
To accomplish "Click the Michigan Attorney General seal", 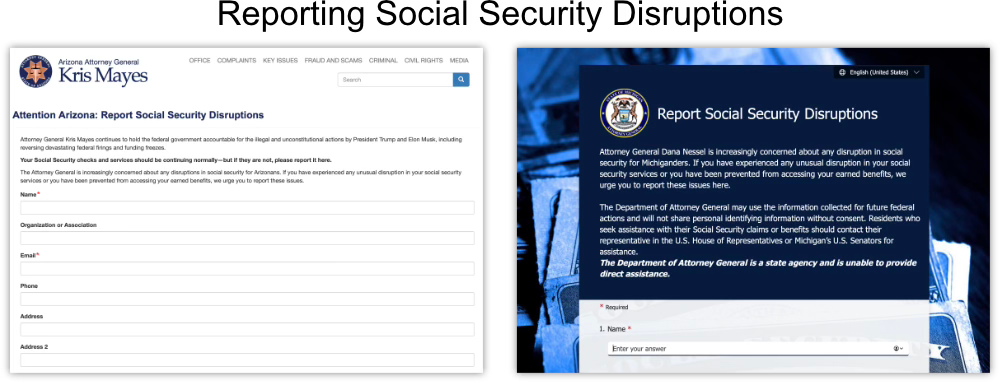I will 624,113.
